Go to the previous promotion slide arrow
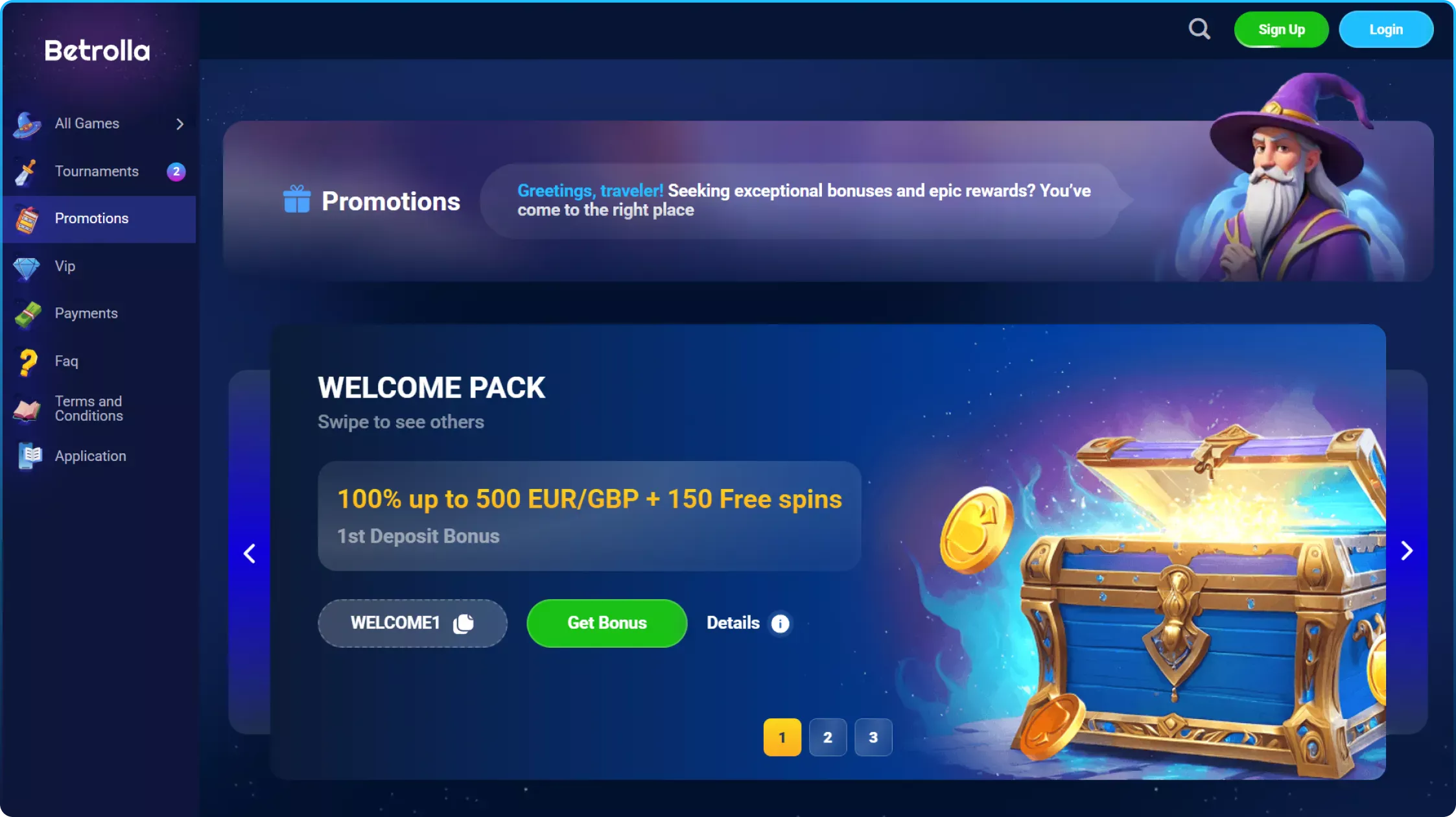 click(249, 553)
